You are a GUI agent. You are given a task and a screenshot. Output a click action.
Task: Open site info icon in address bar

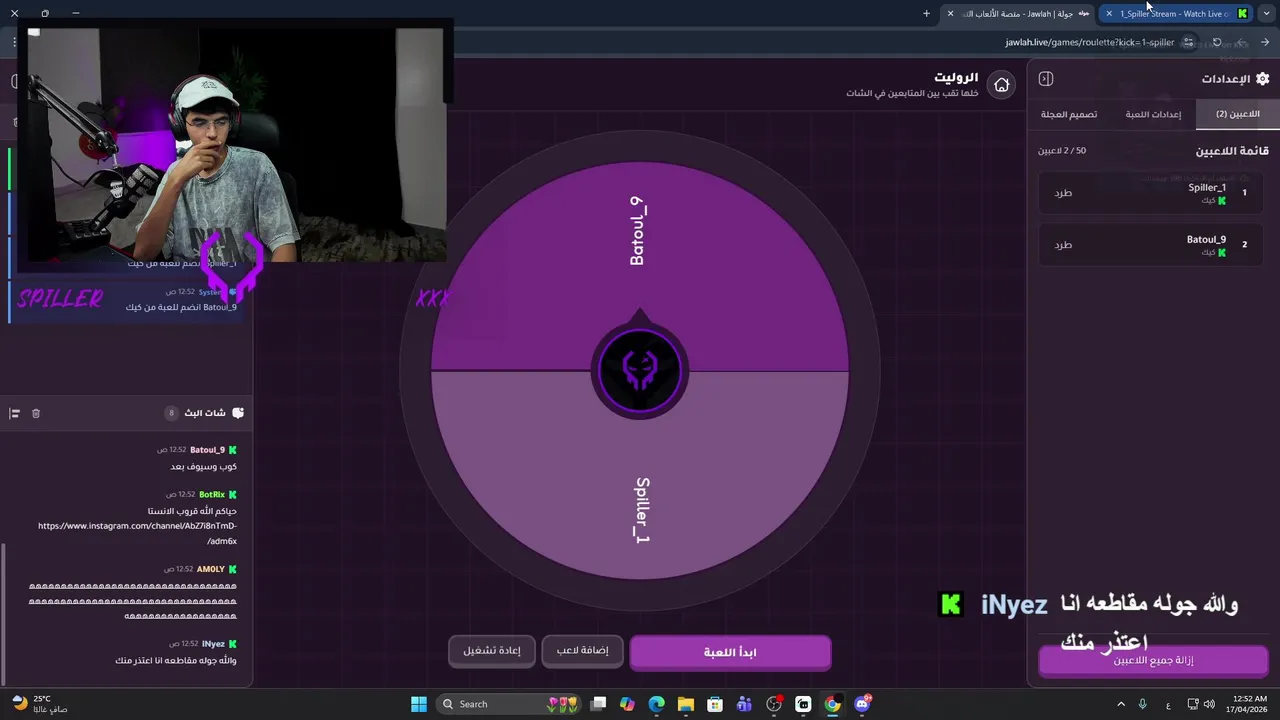(1188, 42)
